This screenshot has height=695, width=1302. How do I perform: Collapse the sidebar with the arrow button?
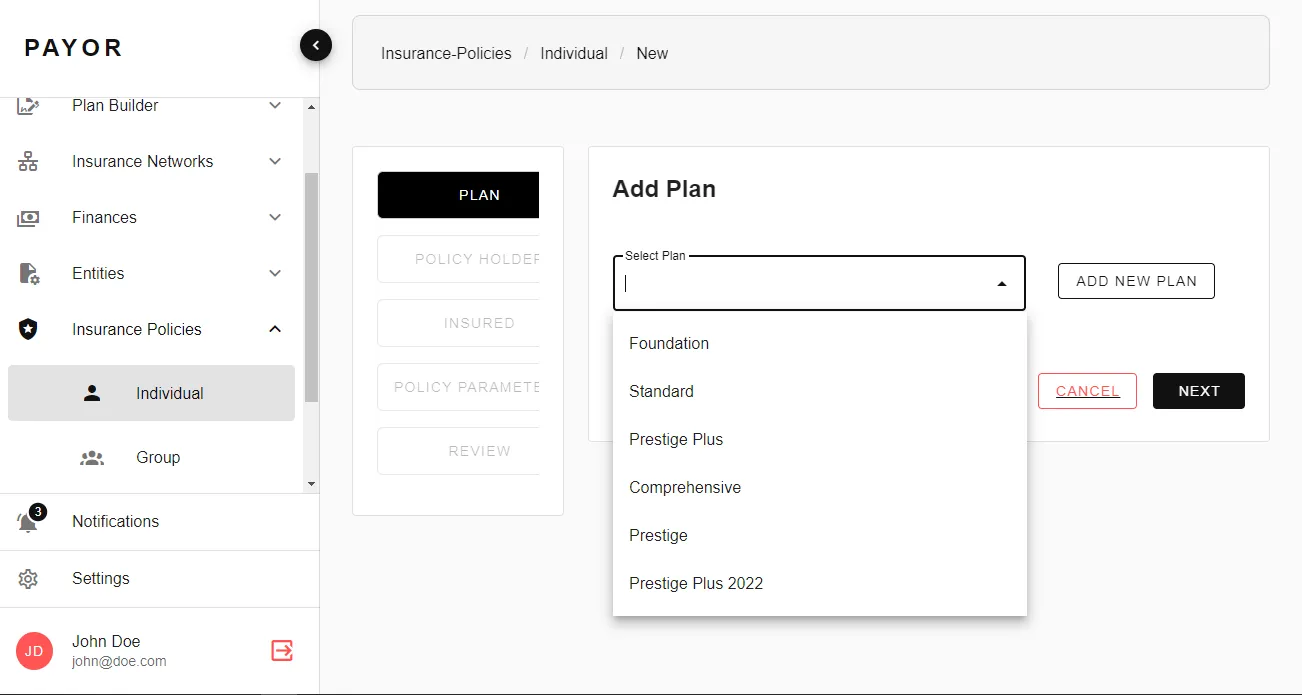click(x=316, y=45)
